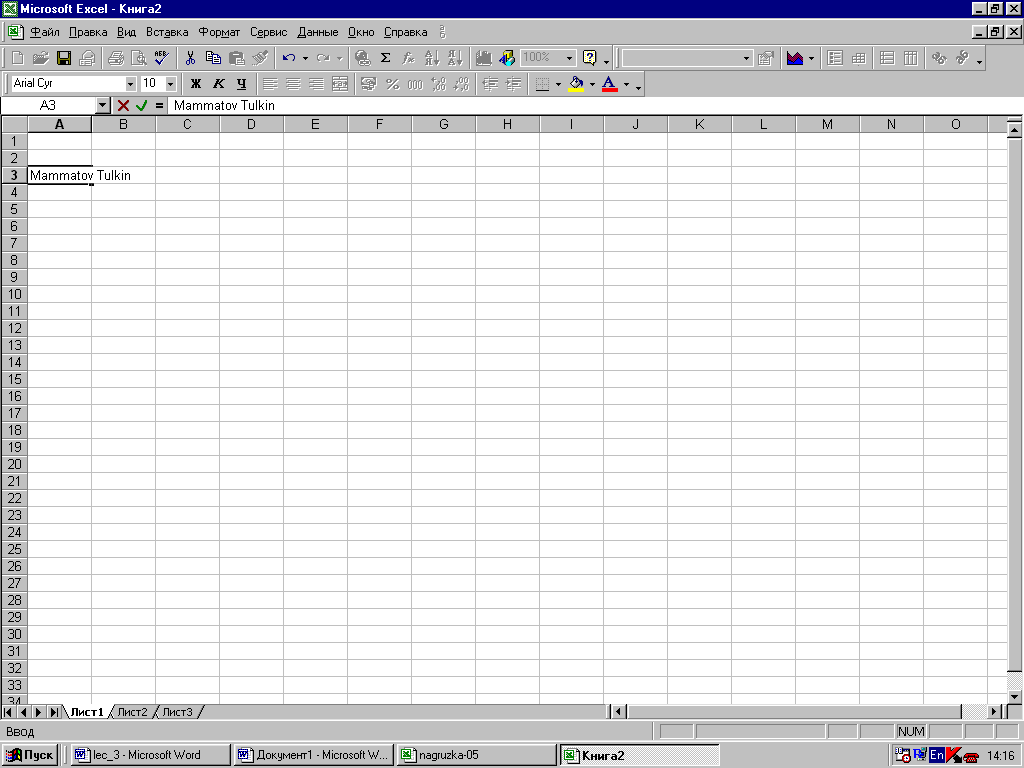Click the Open folder icon

pos(40,58)
